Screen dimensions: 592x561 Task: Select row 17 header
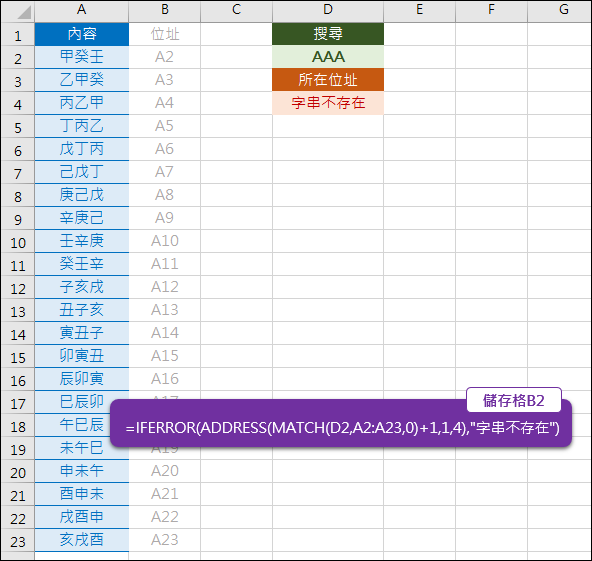18,403
